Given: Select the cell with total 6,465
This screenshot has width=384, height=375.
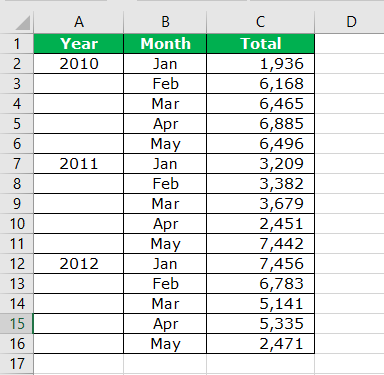Looking at the screenshot, I should [x=261, y=104].
